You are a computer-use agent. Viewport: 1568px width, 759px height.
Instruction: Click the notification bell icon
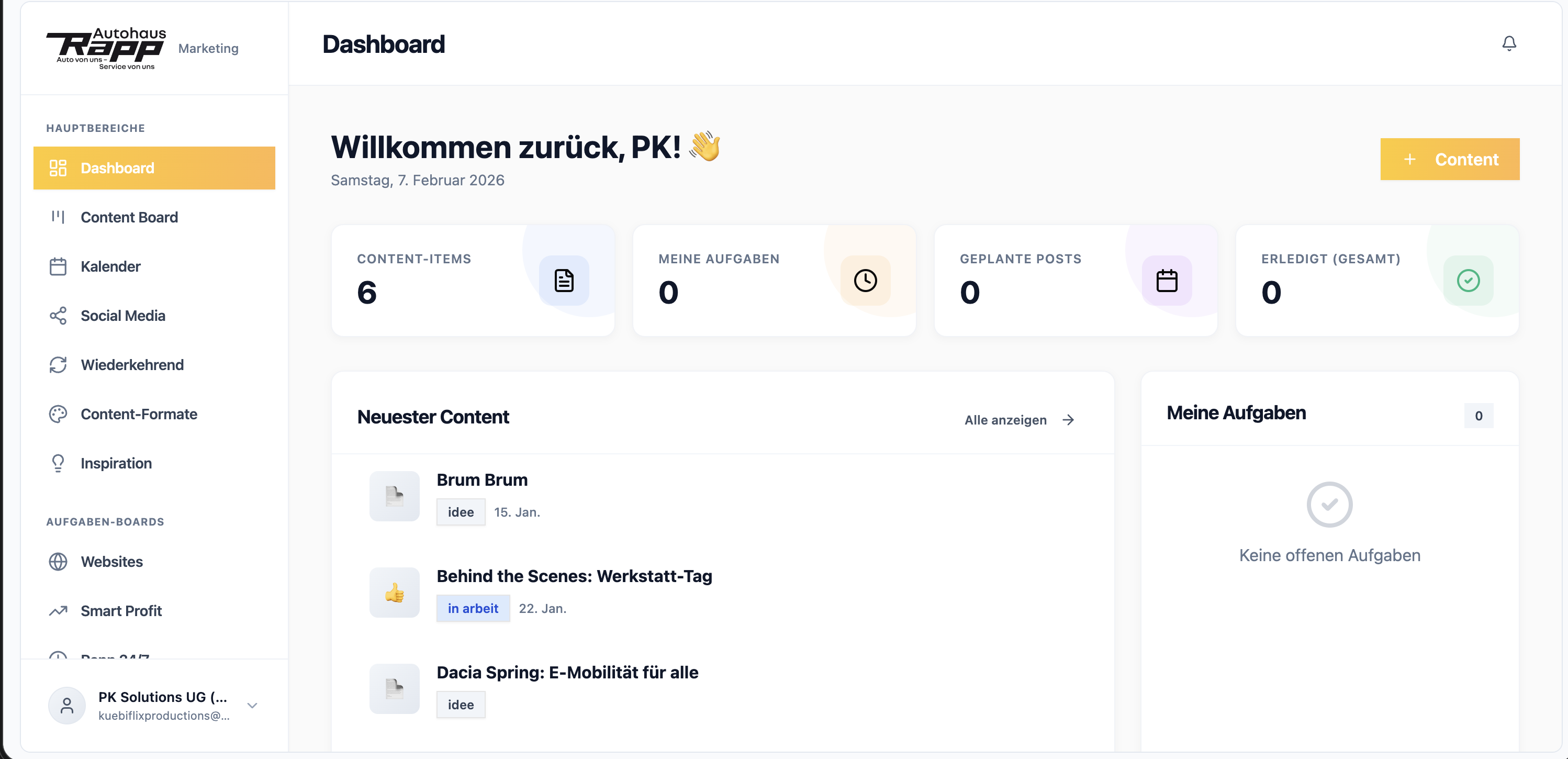point(1509,43)
